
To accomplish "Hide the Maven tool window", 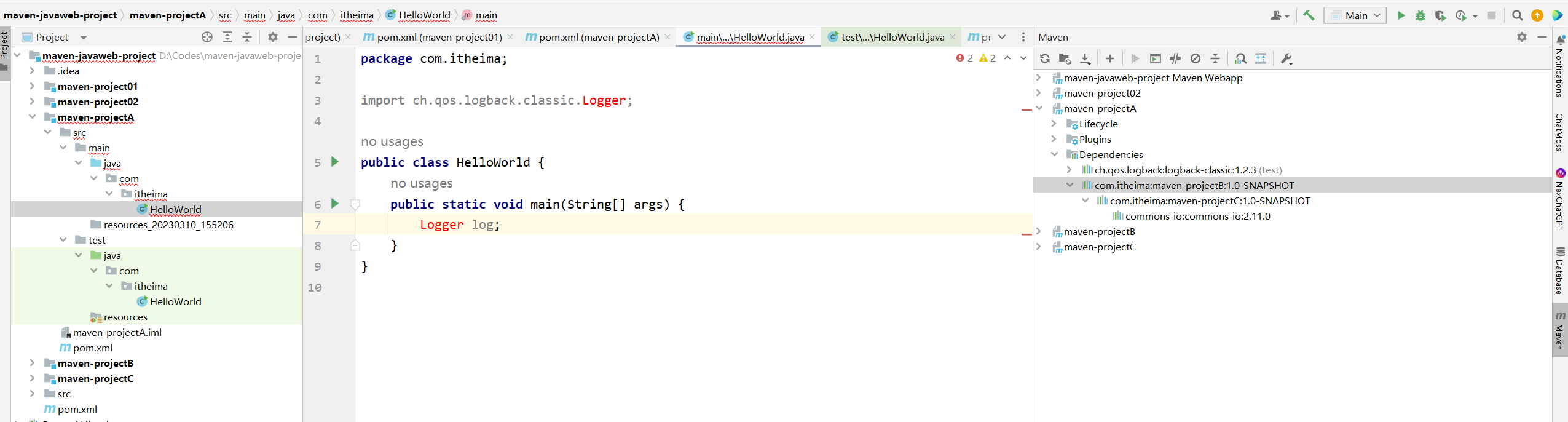I will (x=1542, y=37).
